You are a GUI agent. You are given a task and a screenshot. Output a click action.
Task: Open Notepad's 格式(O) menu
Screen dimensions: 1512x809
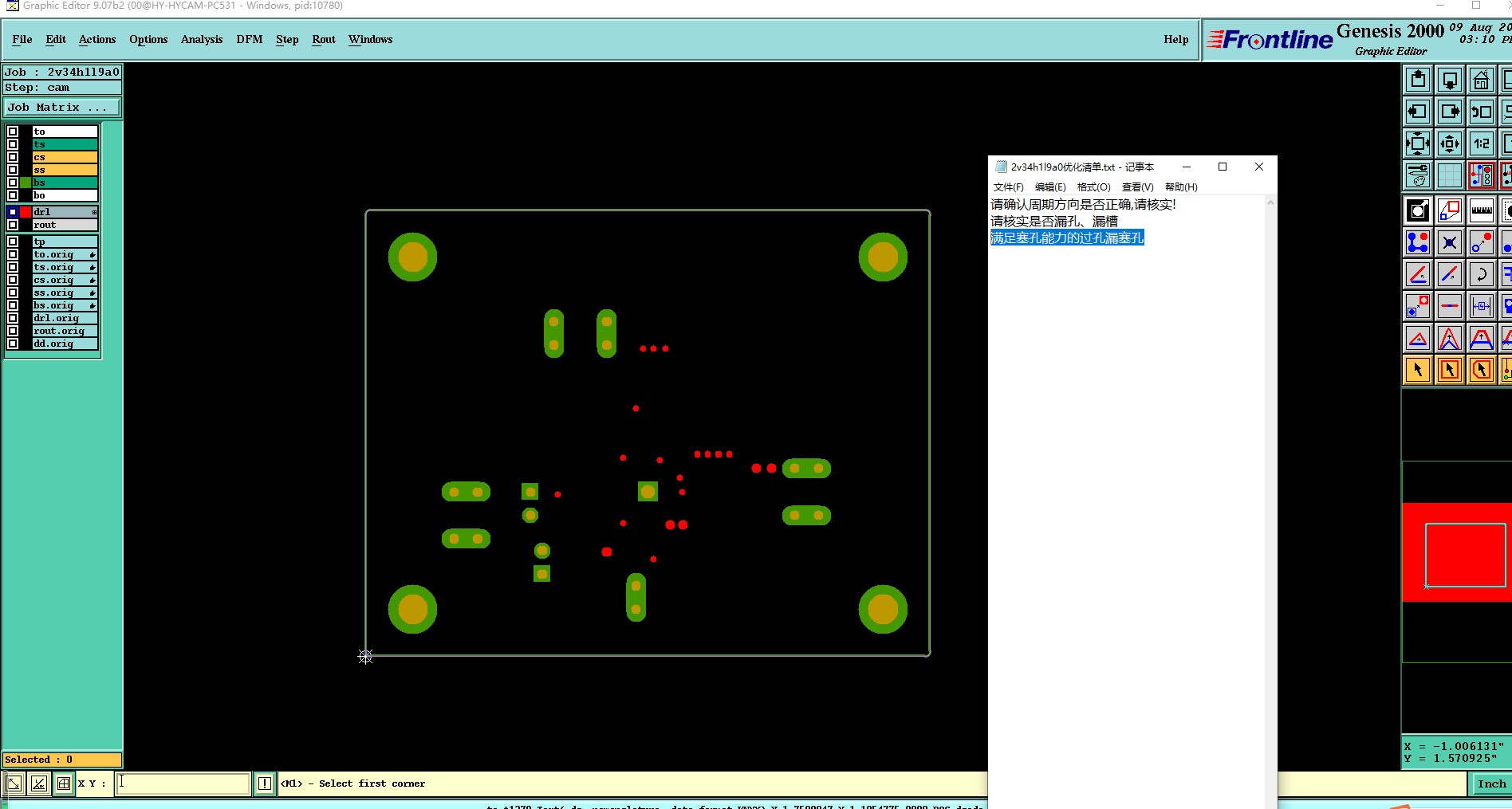[x=1093, y=187]
